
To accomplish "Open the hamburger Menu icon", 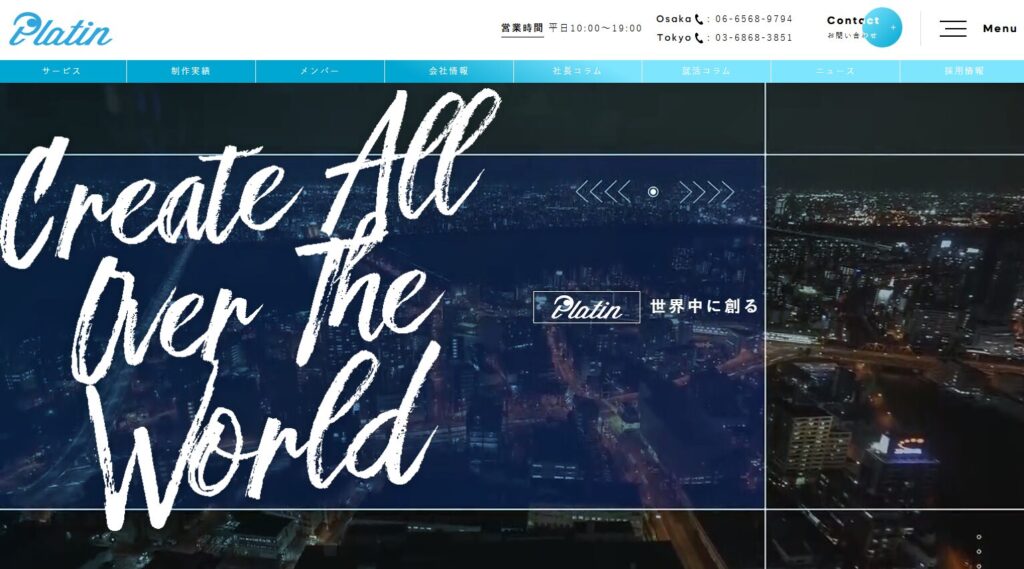I will 953,29.
